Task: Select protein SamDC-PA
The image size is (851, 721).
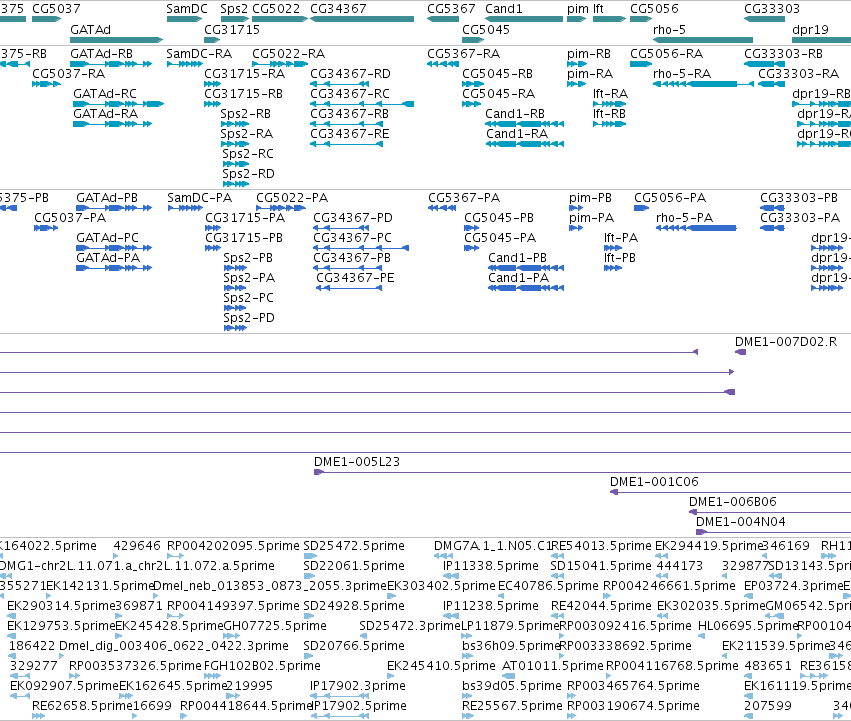Action: coord(185,208)
